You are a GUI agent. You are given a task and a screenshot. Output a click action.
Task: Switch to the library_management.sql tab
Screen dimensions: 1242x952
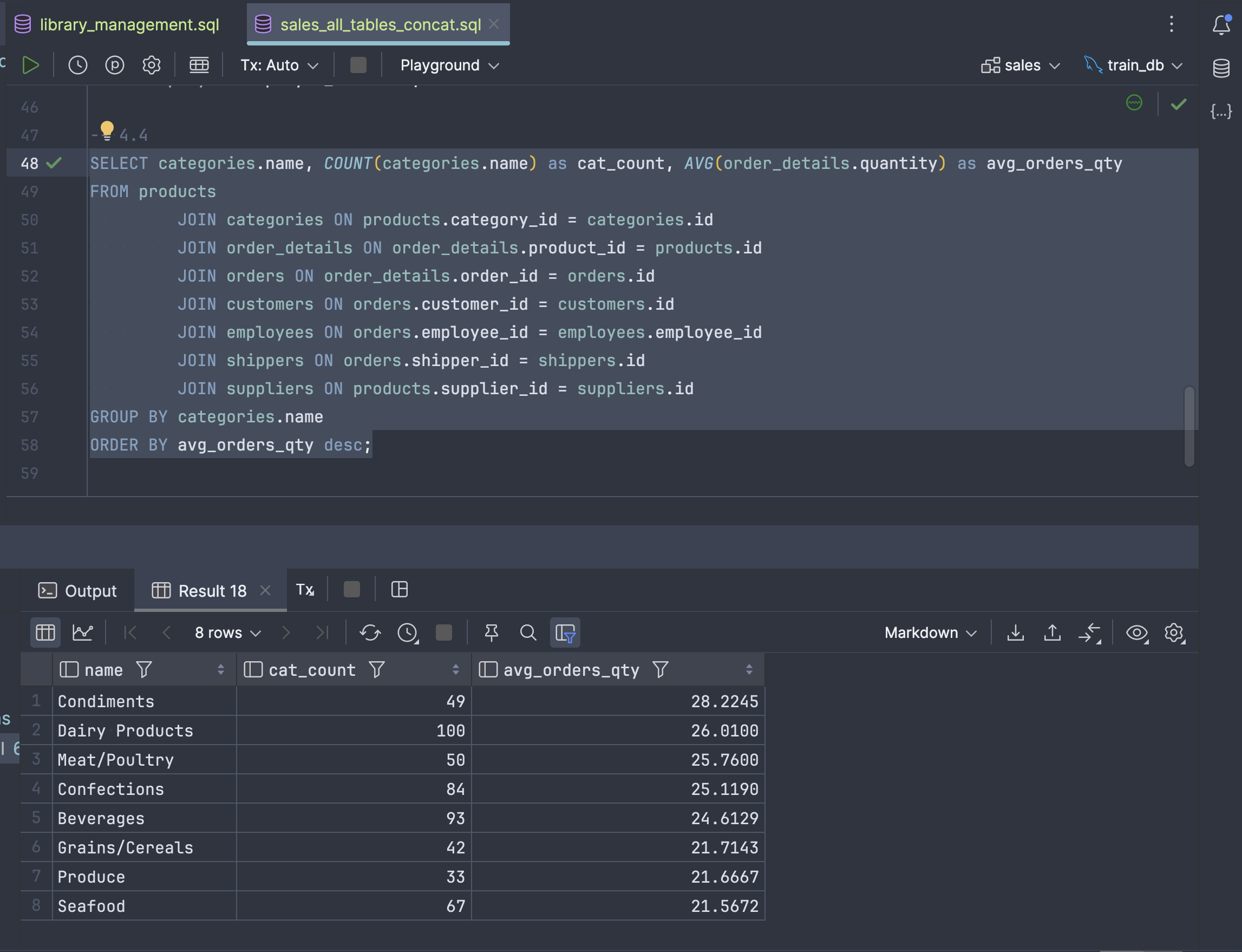[x=129, y=25]
